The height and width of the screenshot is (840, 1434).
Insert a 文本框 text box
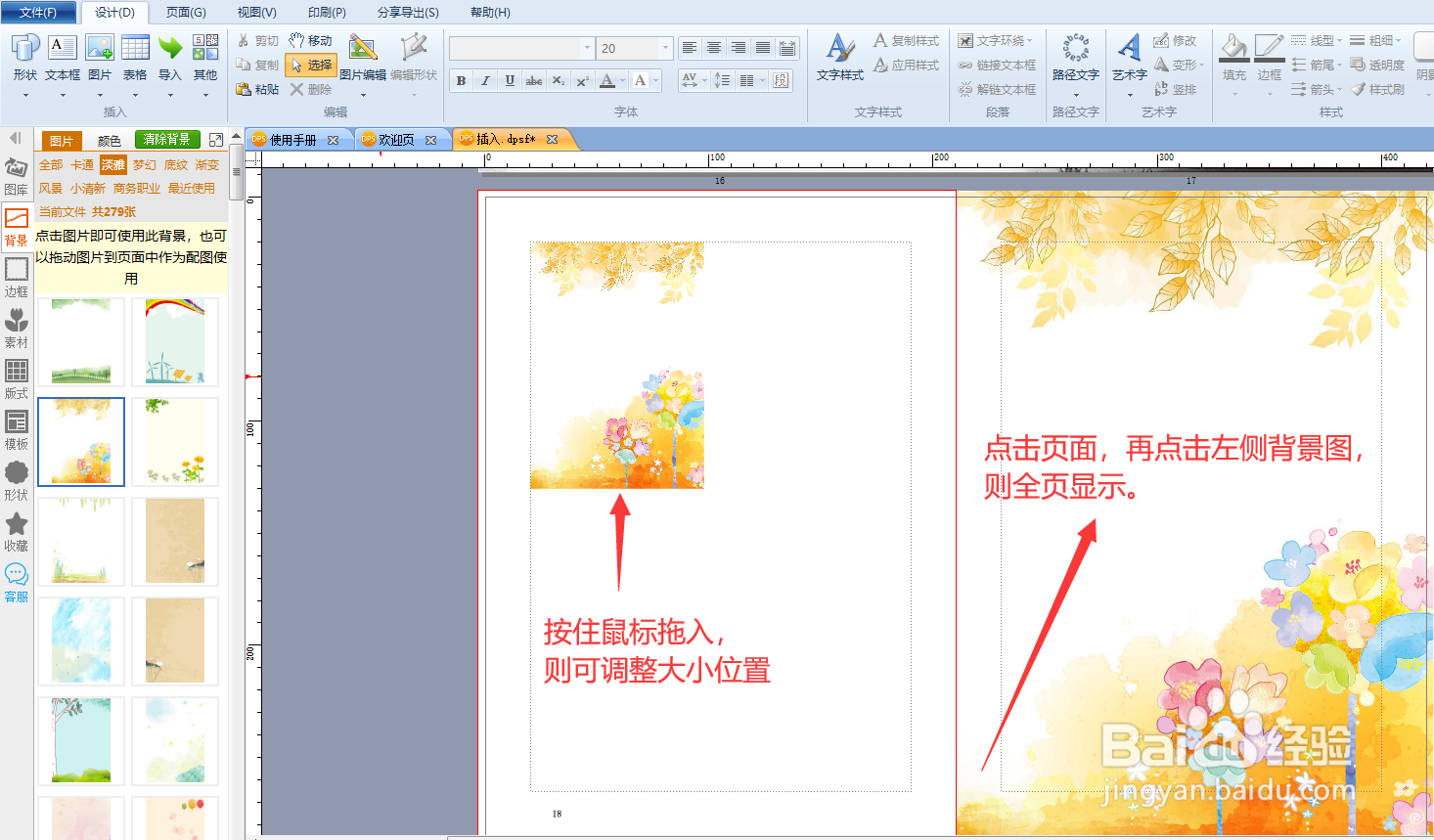point(63,59)
